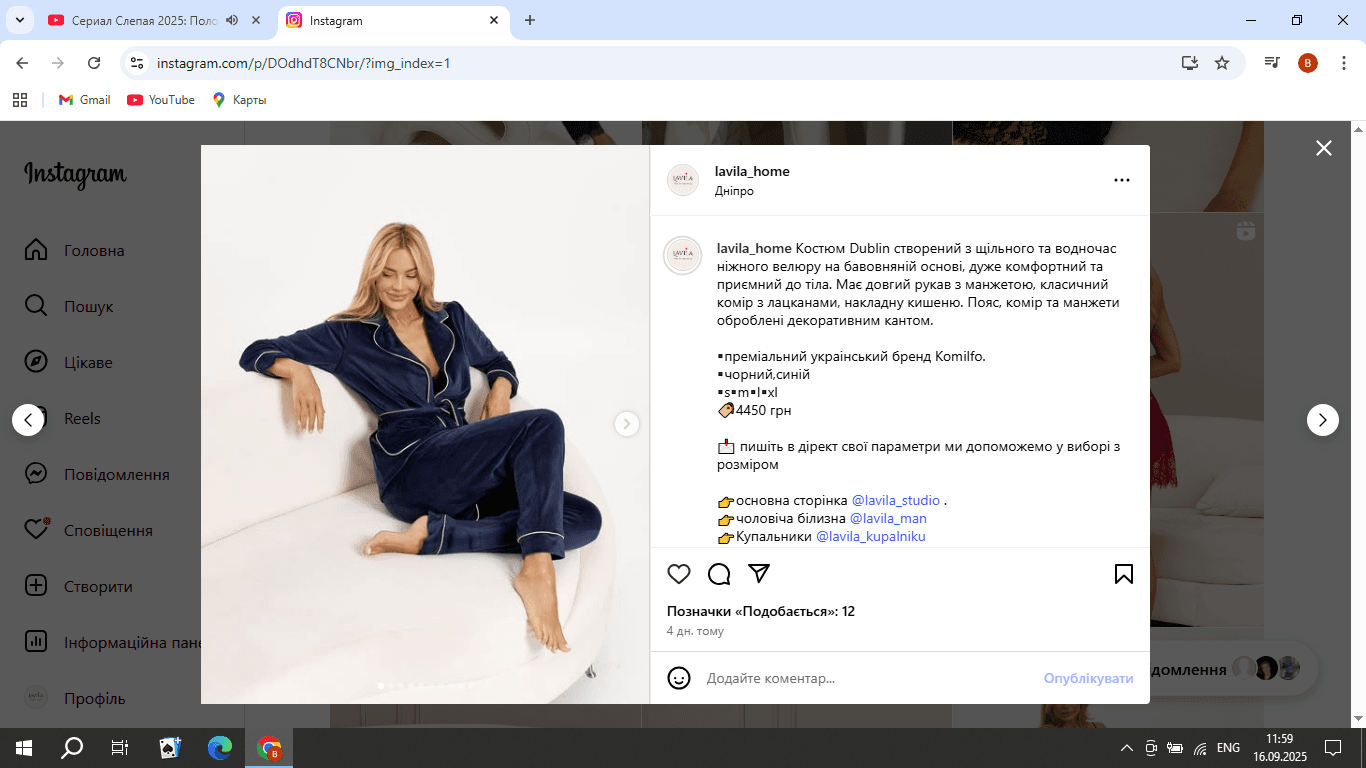1366x768 pixels.
Task: Show hidden tray icons chevron
Action: click(x=1127, y=748)
